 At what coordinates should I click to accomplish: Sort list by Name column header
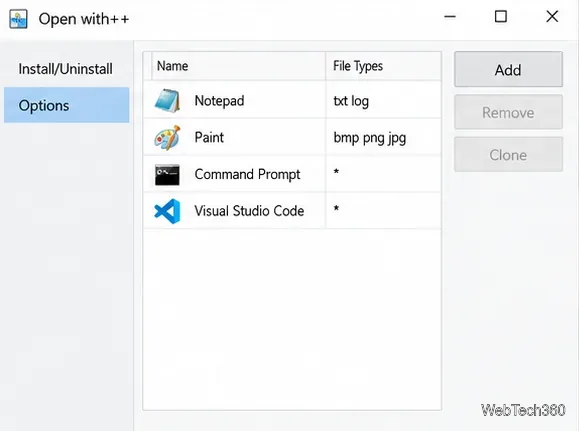[239, 66]
